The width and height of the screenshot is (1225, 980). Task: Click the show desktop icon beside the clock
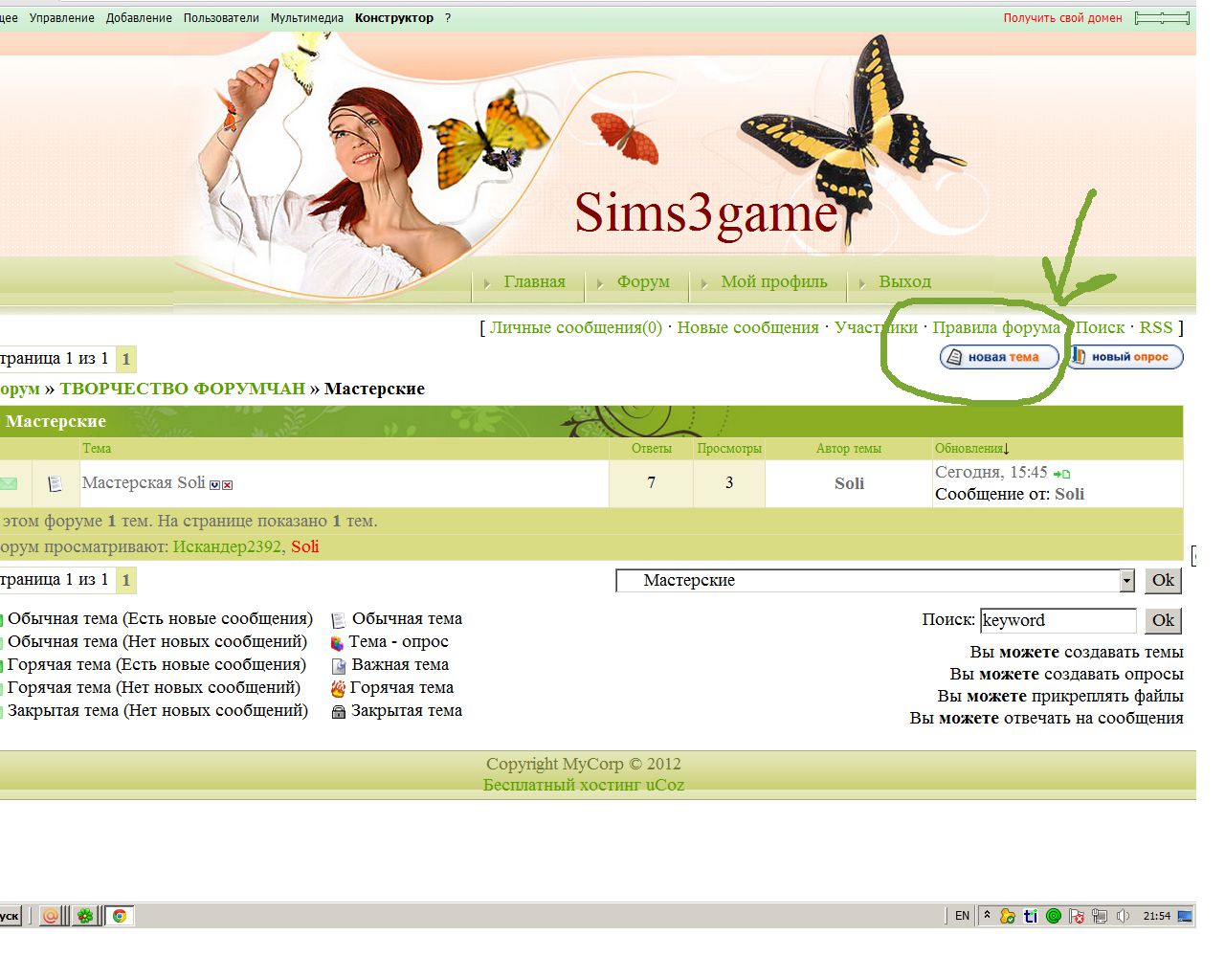pyautogui.click(x=1185, y=916)
